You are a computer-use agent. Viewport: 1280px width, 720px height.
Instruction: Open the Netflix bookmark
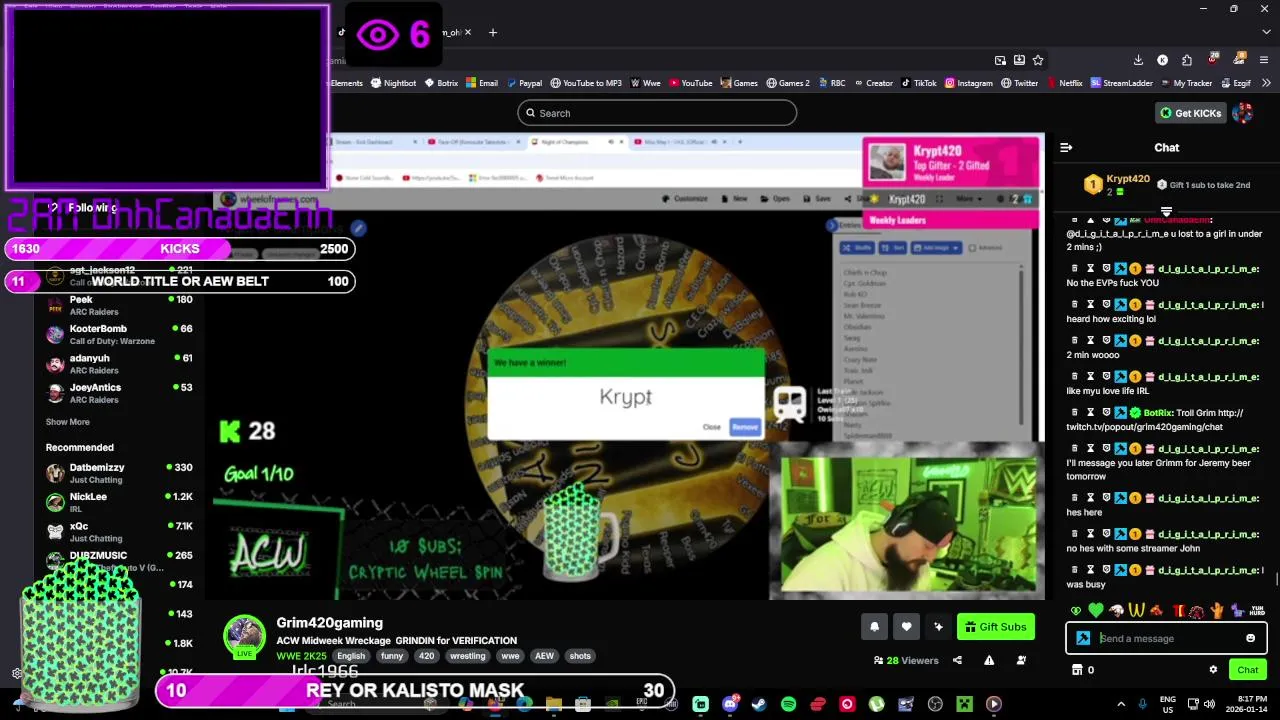click(1064, 83)
